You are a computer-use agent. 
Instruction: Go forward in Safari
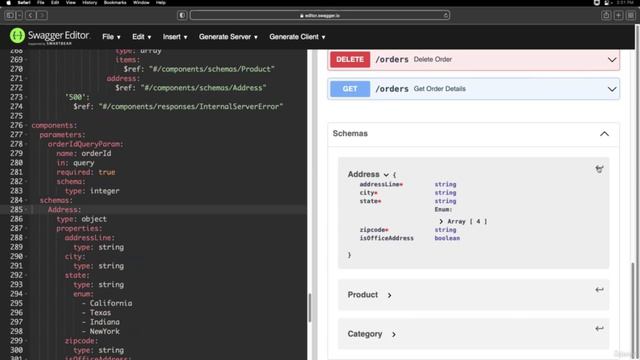[x=42, y=16]
